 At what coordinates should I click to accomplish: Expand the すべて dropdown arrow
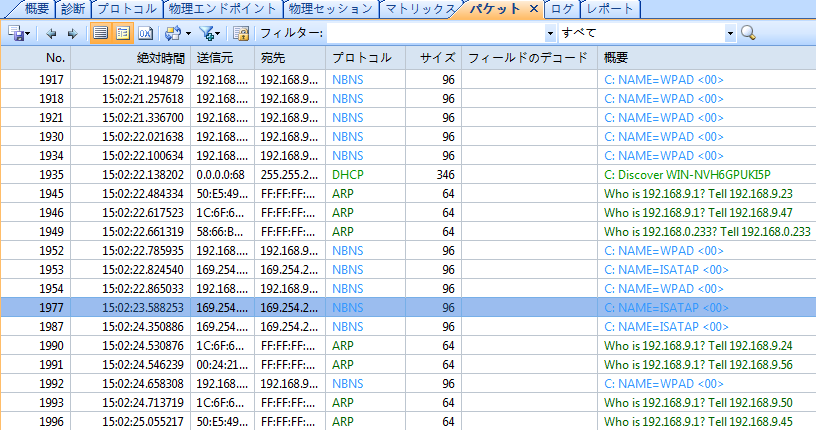[729, 33]
